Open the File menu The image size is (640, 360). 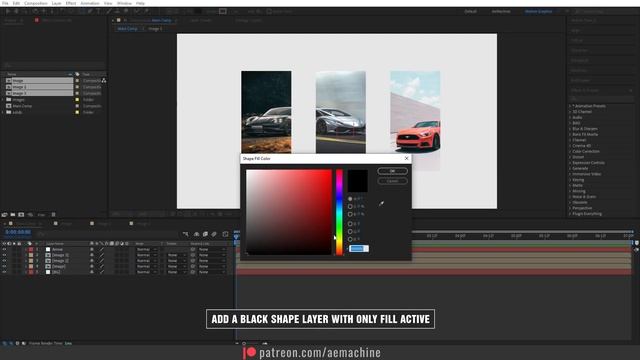click(x=5, y=3)
